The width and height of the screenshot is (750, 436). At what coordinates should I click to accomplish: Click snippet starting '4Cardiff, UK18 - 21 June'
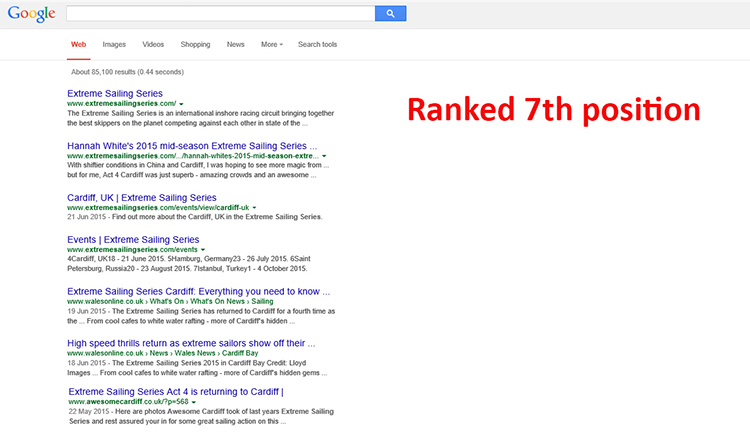188,264
